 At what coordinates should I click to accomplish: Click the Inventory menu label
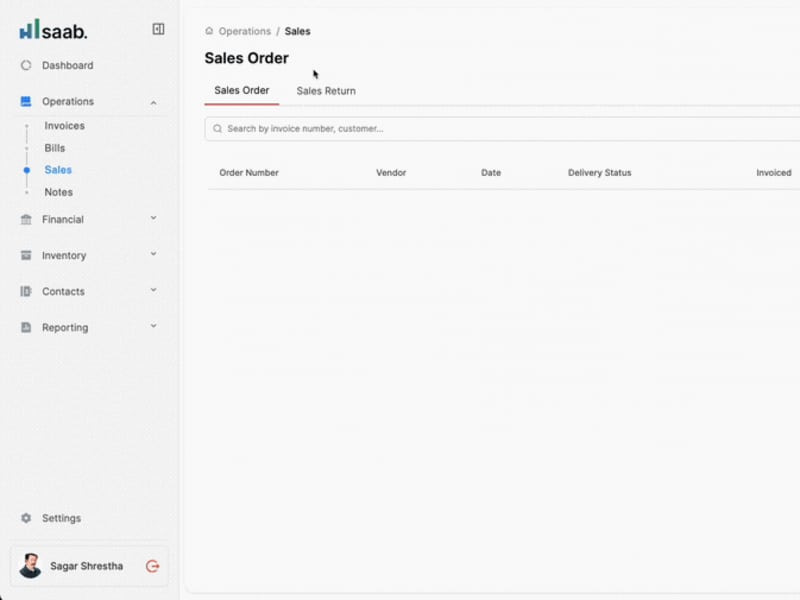point(64,255)
